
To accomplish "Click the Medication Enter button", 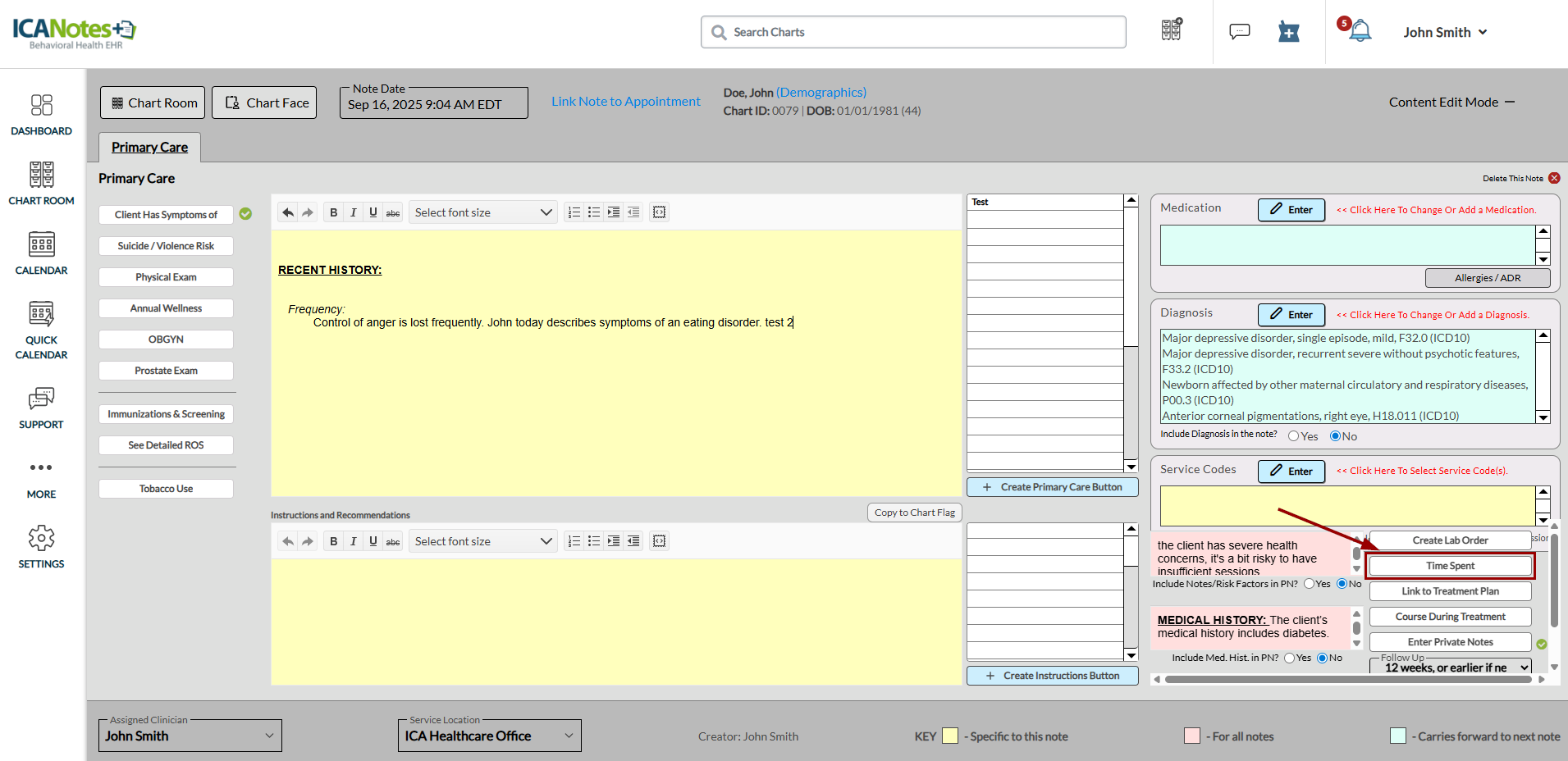I will (x=1291, y=210).
